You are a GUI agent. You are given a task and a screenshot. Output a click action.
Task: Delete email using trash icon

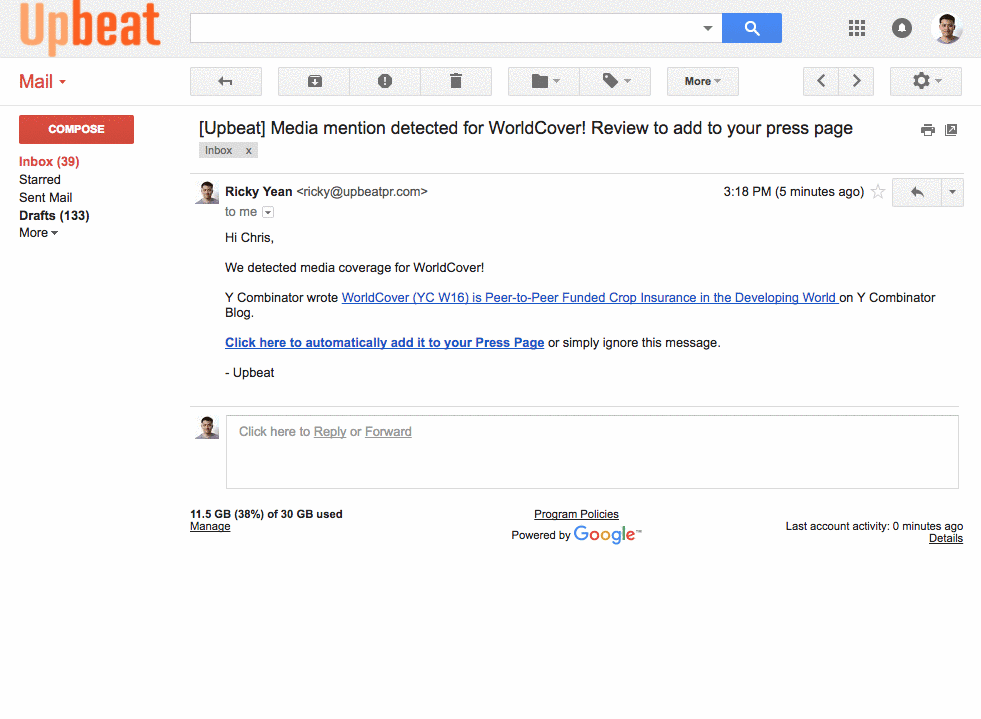point(455,81)
